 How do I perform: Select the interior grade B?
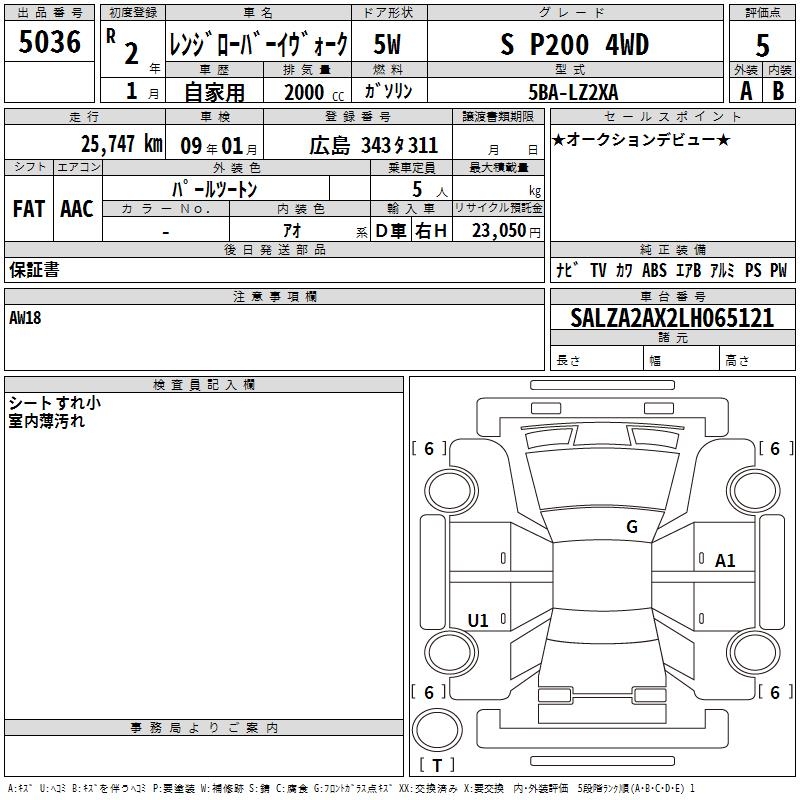pos(778,90)
